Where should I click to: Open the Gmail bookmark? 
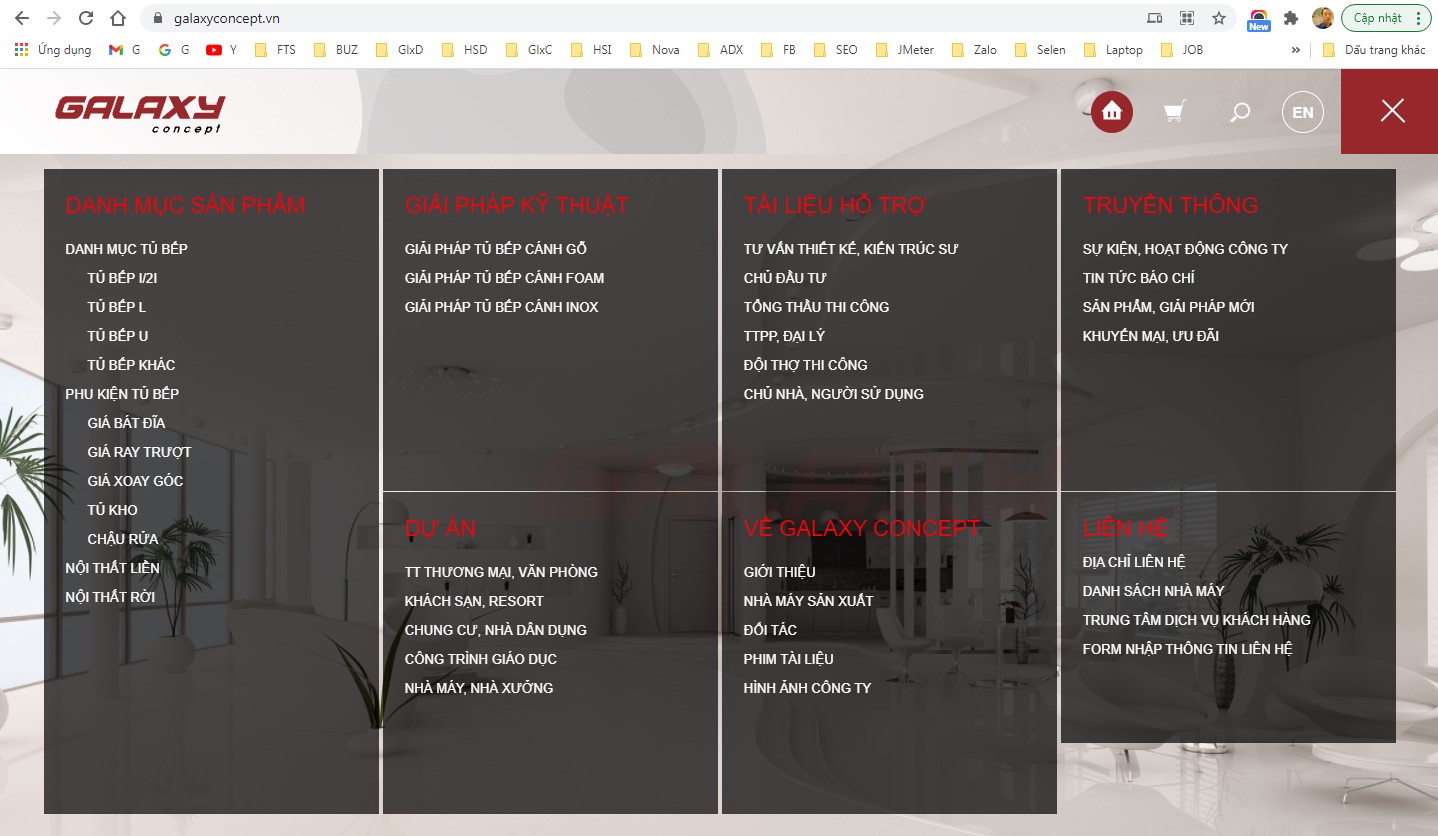pyautogui.click(x=124, y=50)
